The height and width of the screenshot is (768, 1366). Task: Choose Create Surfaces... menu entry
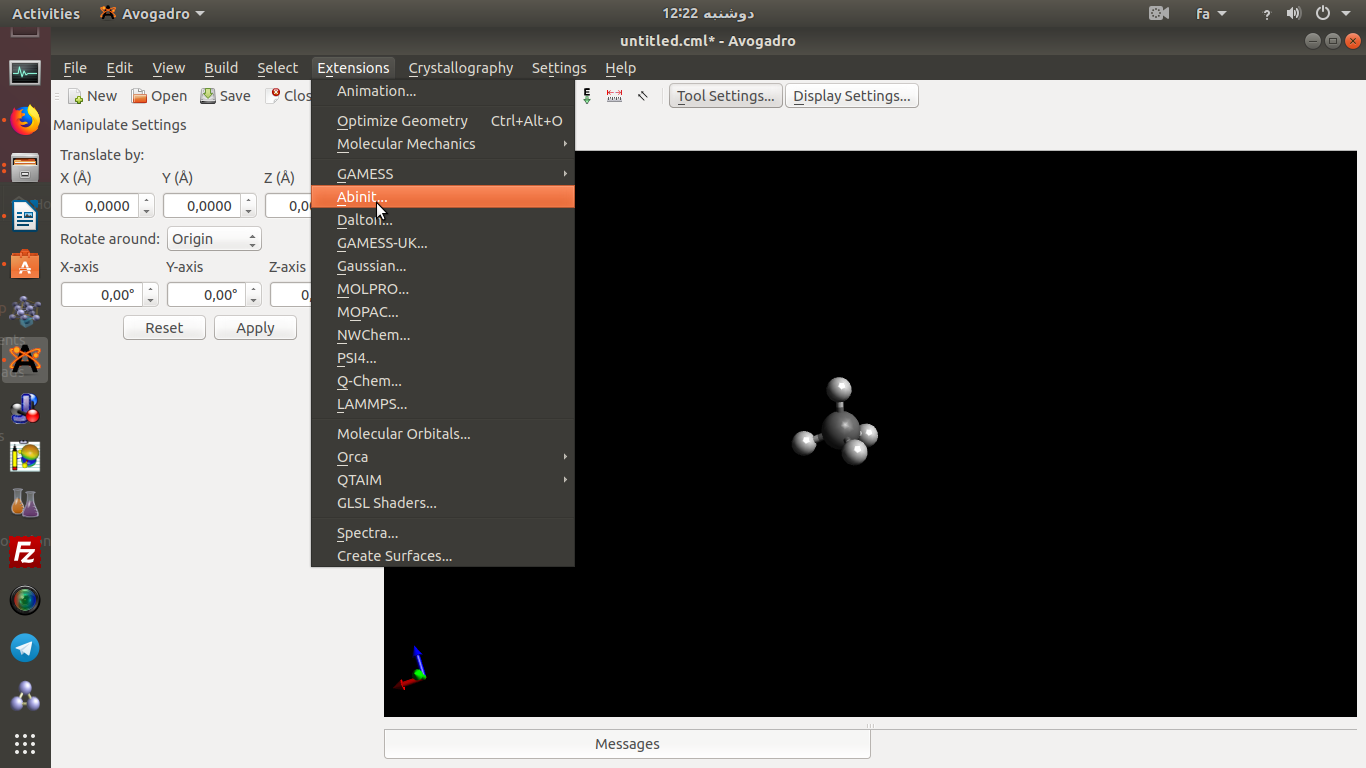pos(443,556)
